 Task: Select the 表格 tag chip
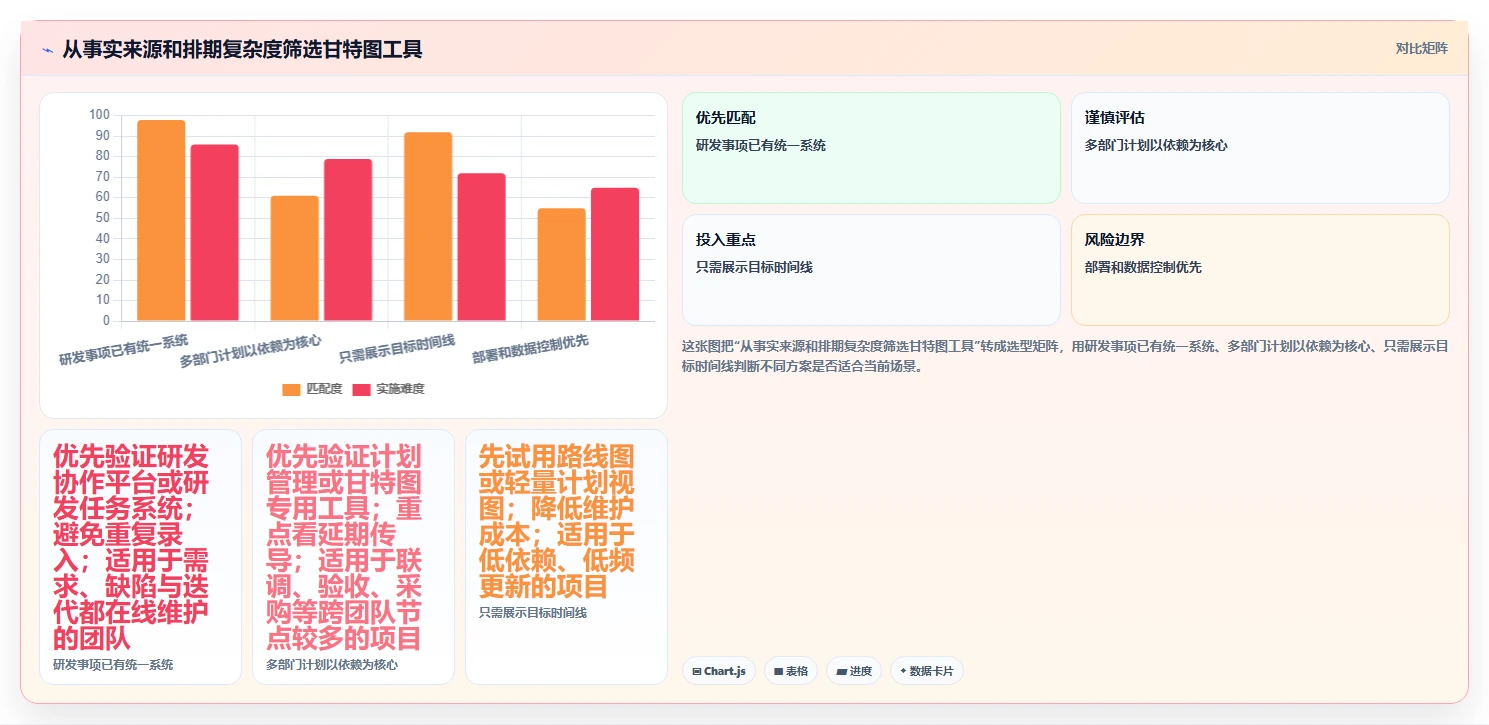coord(790,671)
